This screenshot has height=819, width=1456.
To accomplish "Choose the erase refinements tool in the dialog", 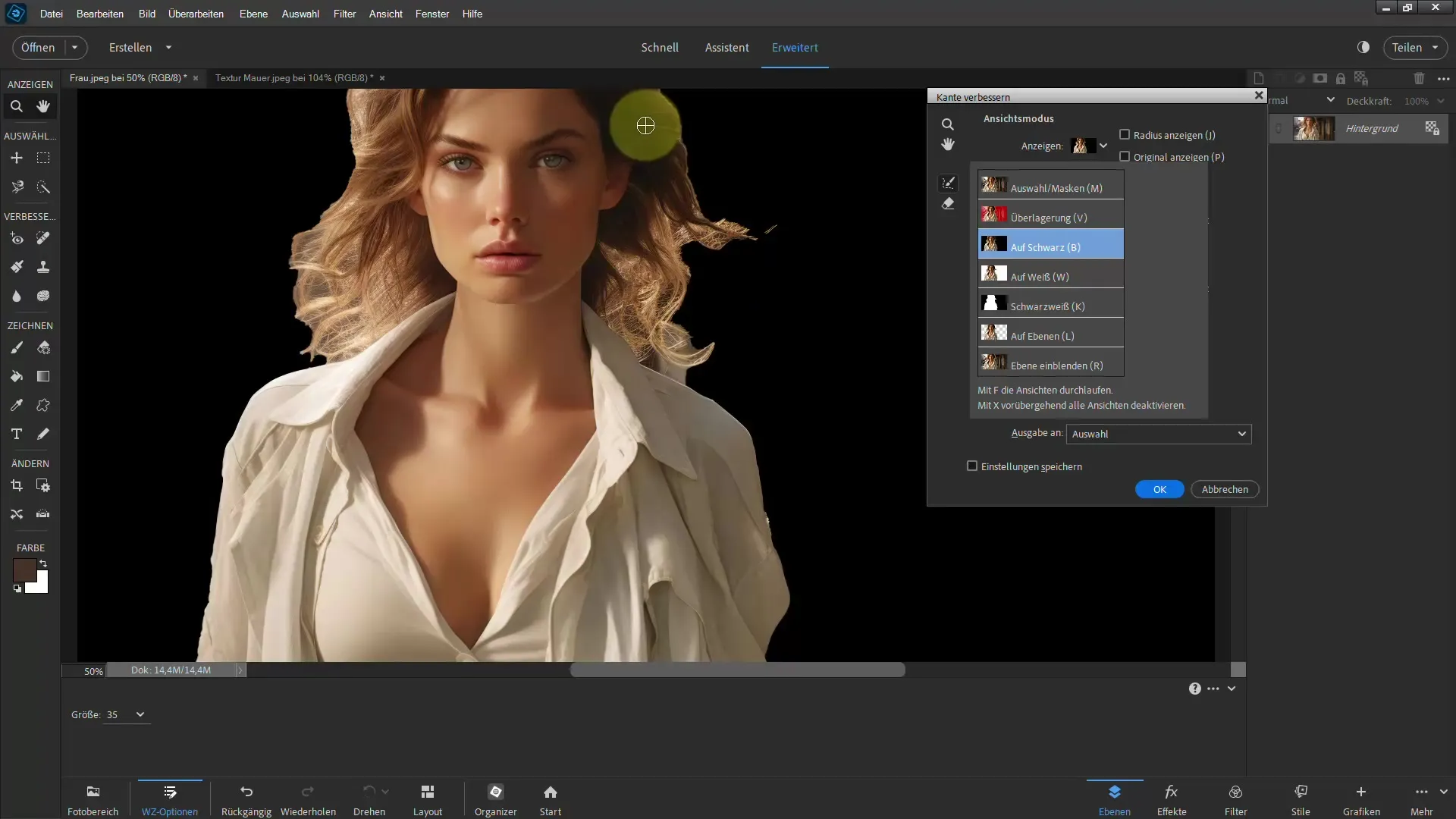I will click(948, 204).
